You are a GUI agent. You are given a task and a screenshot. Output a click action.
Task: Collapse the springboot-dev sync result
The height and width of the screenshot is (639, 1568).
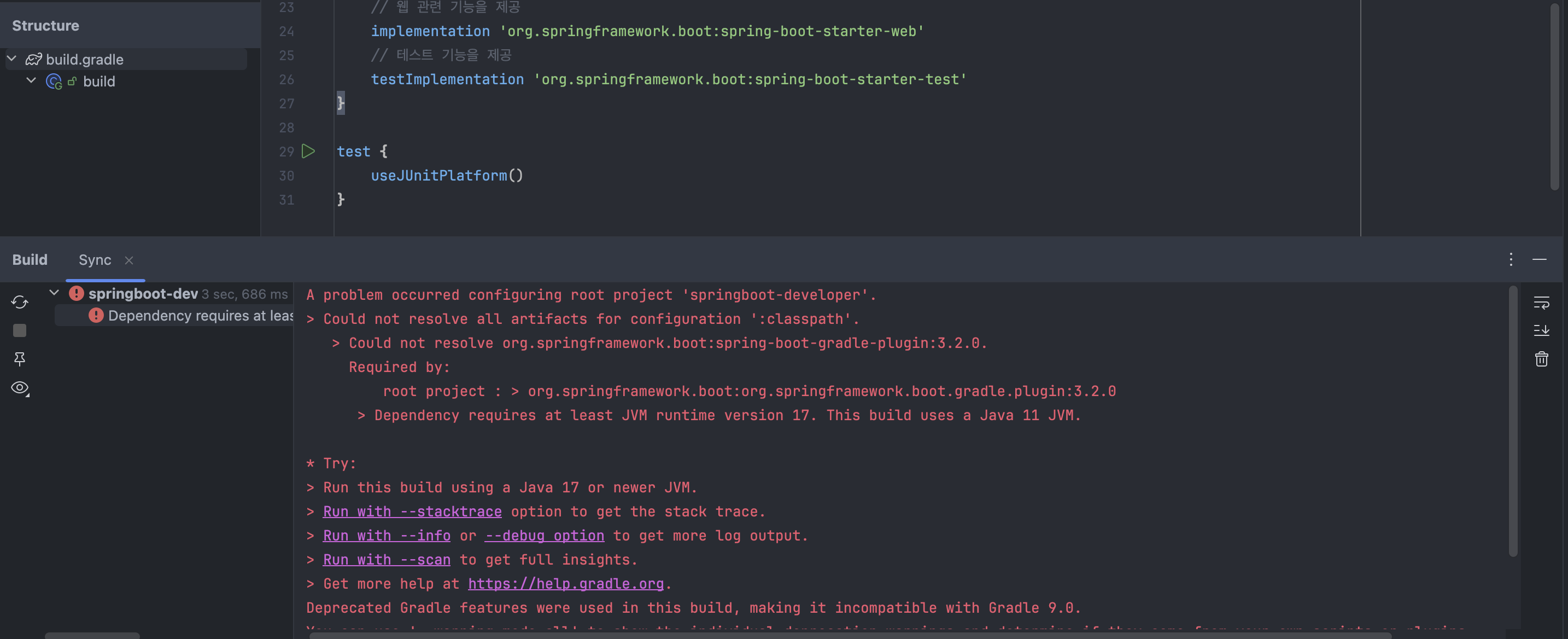click(x=54, y=293)
